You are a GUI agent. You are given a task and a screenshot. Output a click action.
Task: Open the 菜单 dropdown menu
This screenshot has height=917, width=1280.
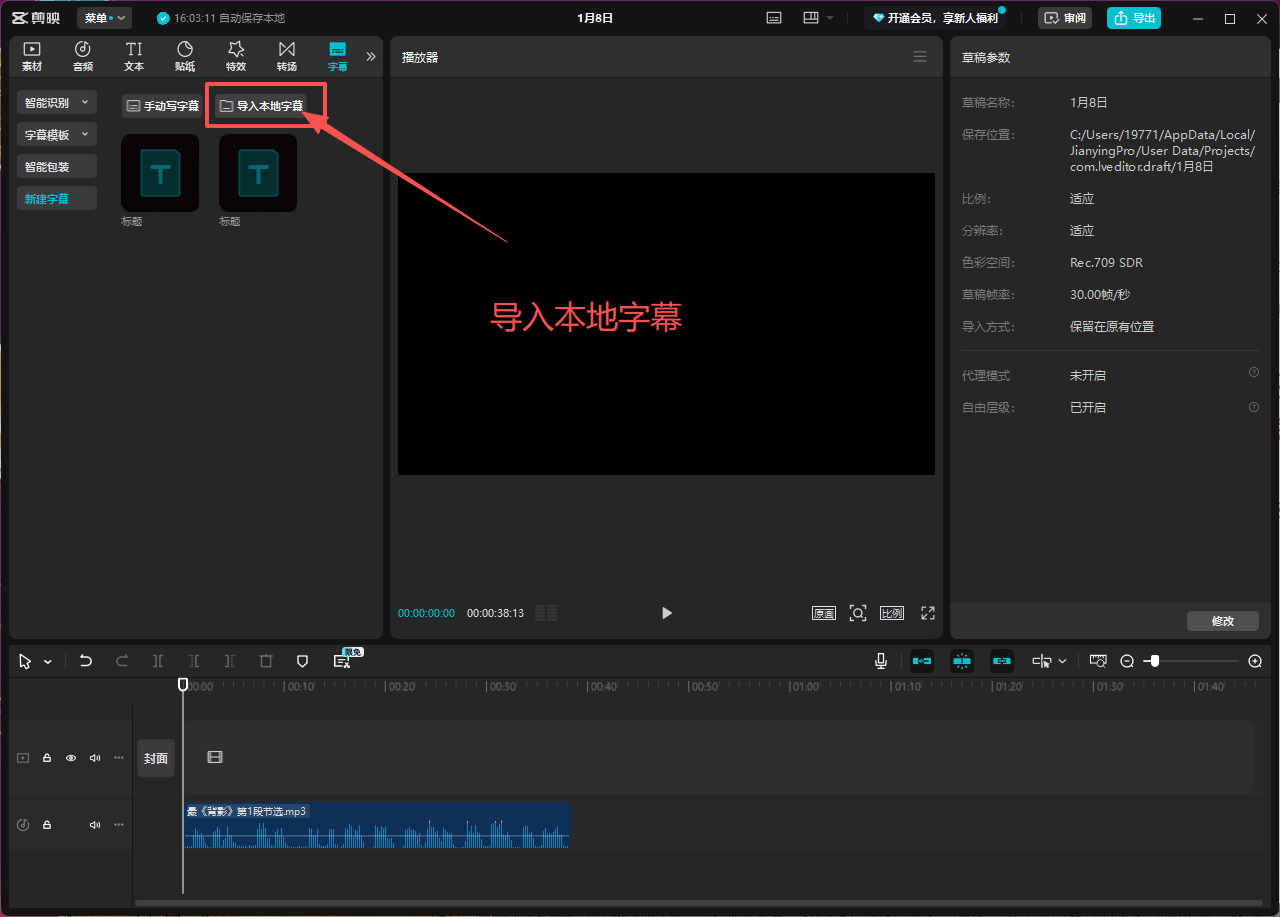[x=104, y=18]
